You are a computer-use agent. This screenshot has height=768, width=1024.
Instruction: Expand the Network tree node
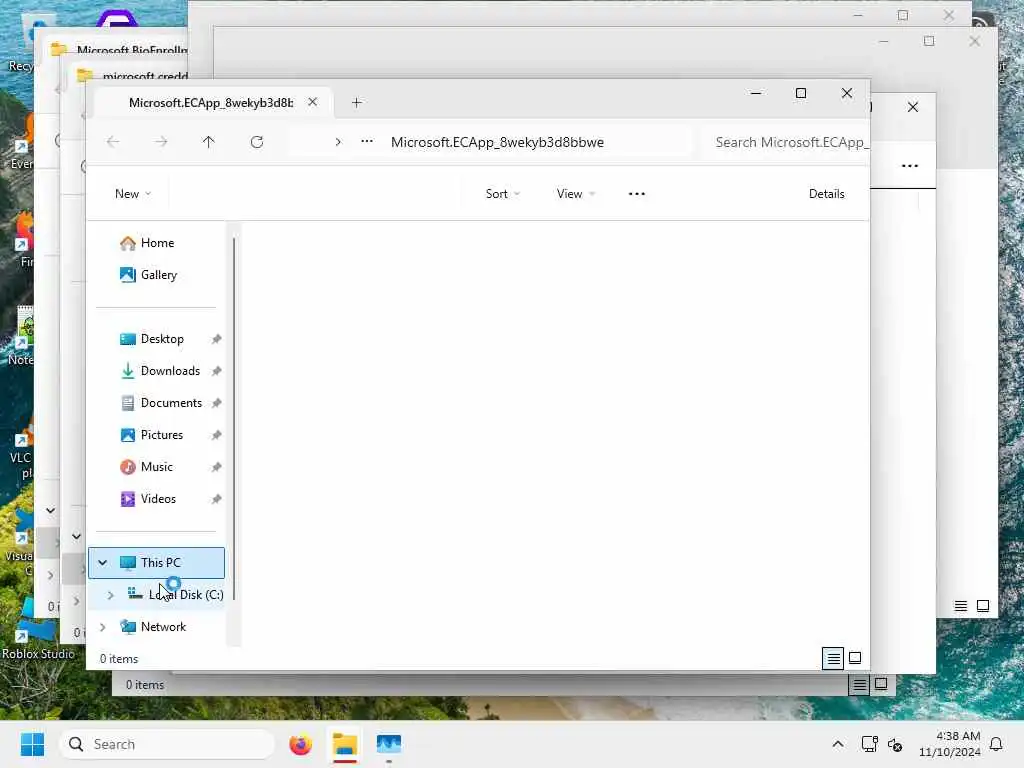pos(103,627)
